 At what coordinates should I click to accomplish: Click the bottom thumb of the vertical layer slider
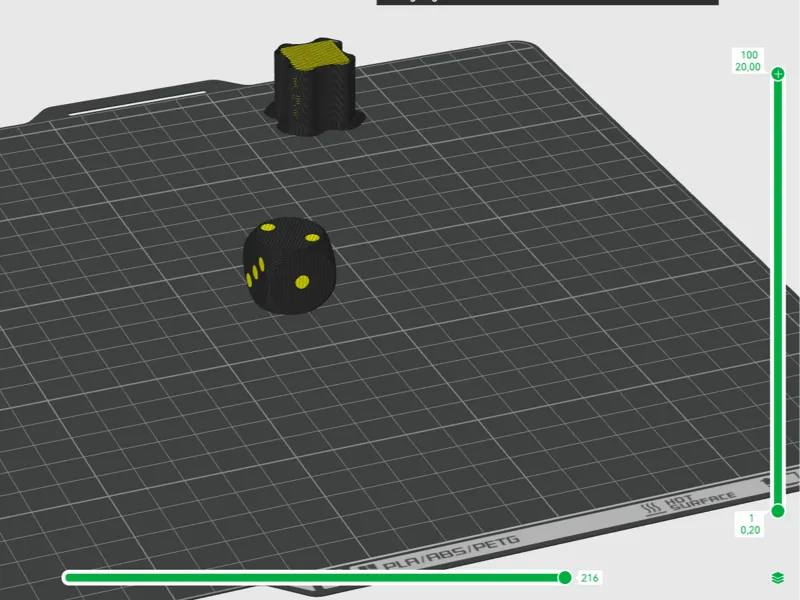coord(778,511)
